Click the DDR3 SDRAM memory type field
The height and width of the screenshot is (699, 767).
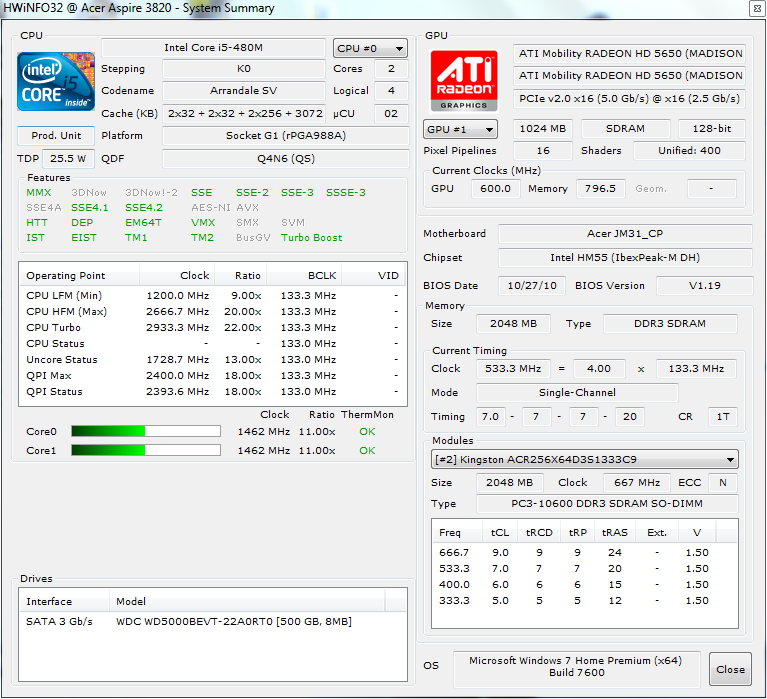(x=670, y=324)
